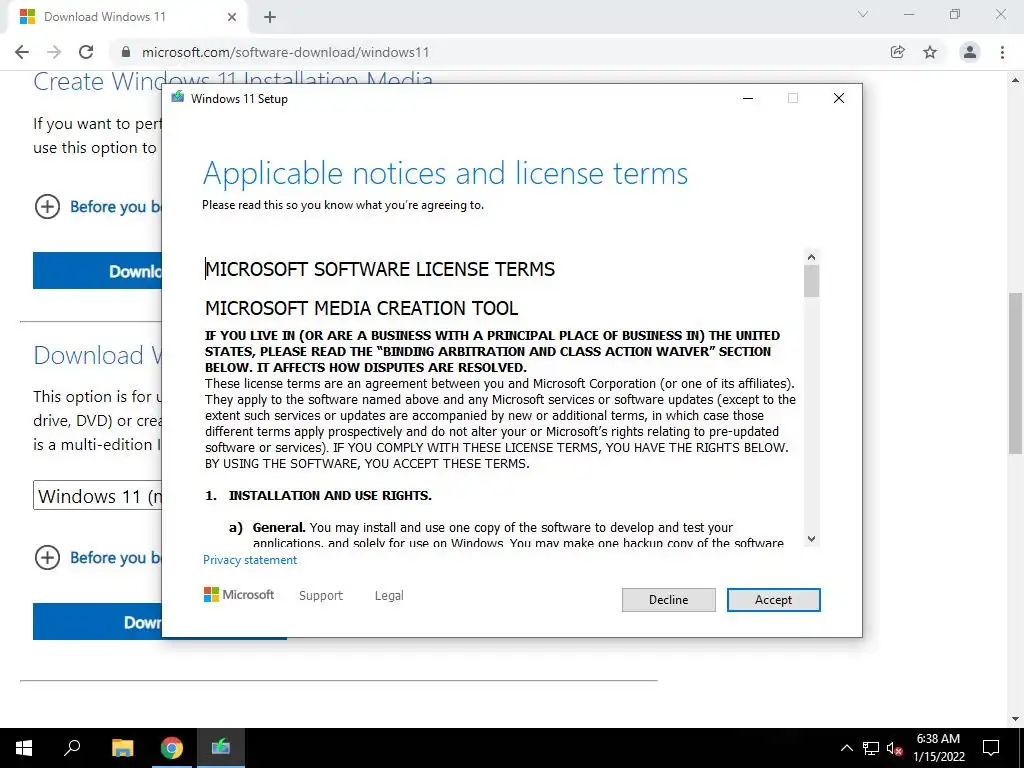Click the license text scroll up arrow
The width and height of the screenshot is (1024, 768).
(x=811, y=257)
